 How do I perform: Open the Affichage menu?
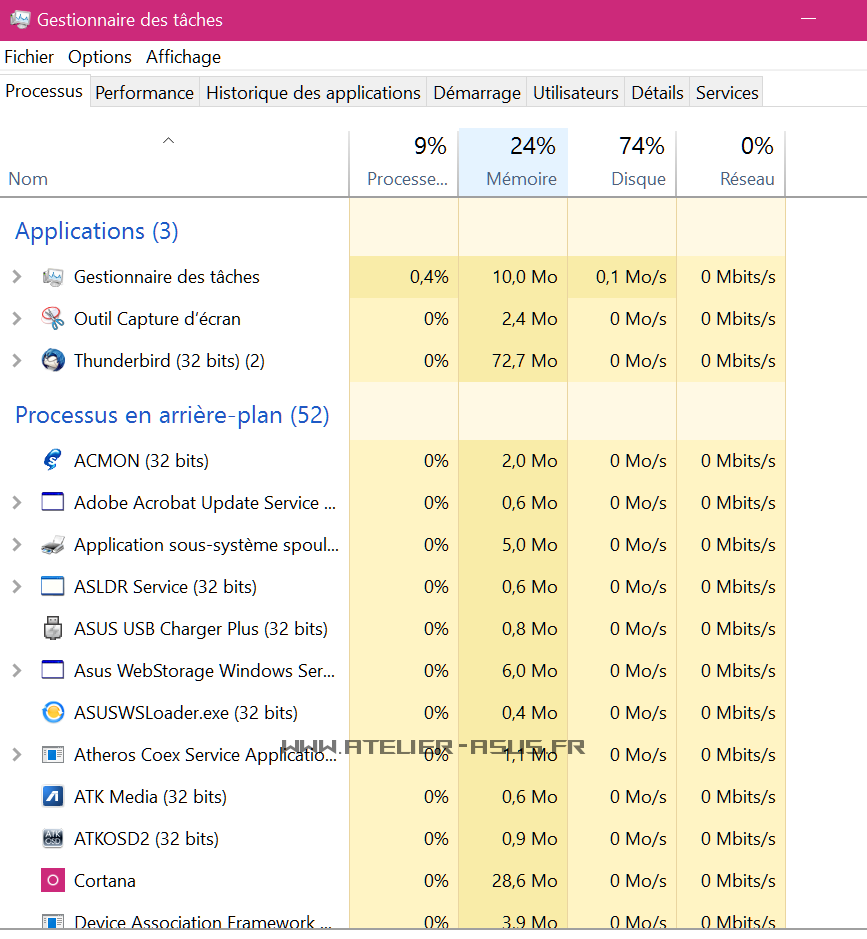coord(183,57)
